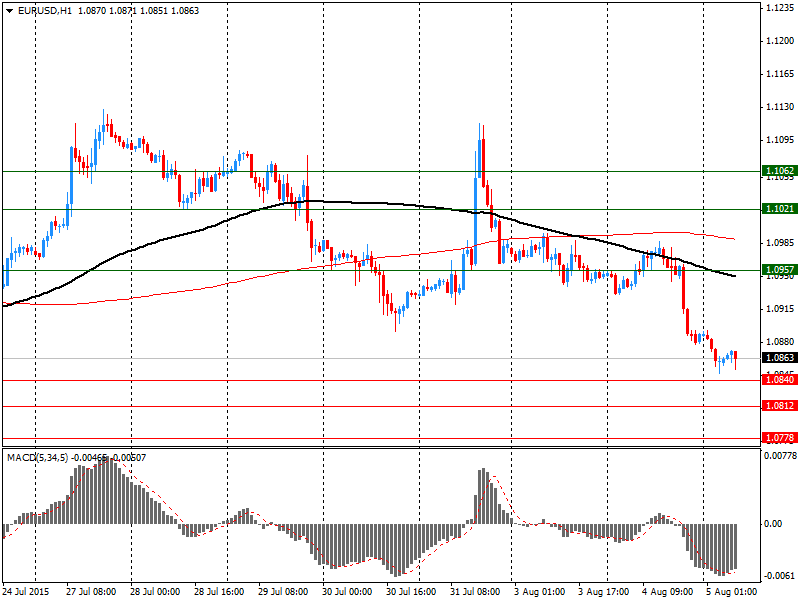Click the 24 Jul 2015 date label
This screenshot has height=600, width=800.
click(26, 592)
